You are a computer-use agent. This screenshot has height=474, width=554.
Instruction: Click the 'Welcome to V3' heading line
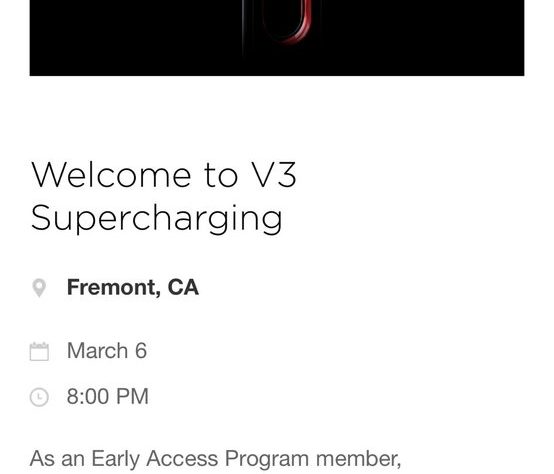164,175
